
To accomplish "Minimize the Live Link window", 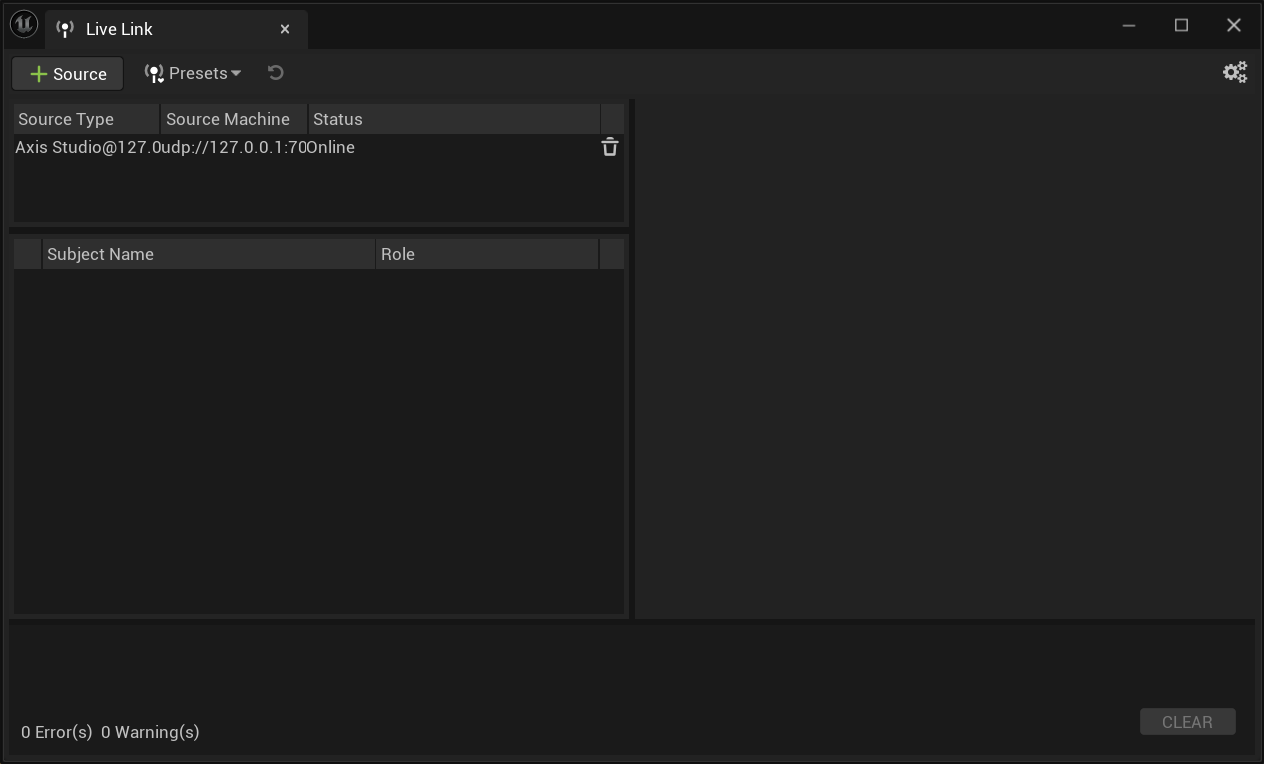I will tap(1129, 25).
